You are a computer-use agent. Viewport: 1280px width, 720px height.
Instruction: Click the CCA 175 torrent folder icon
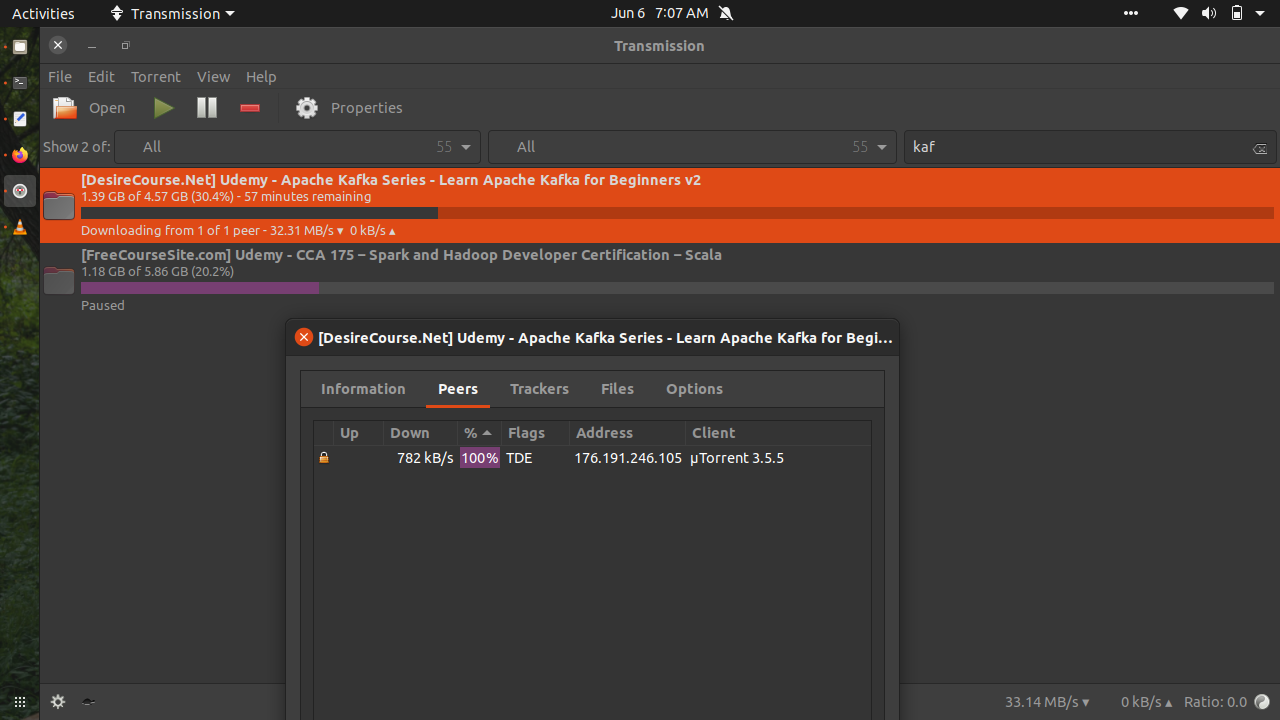[x=59, y=280]
